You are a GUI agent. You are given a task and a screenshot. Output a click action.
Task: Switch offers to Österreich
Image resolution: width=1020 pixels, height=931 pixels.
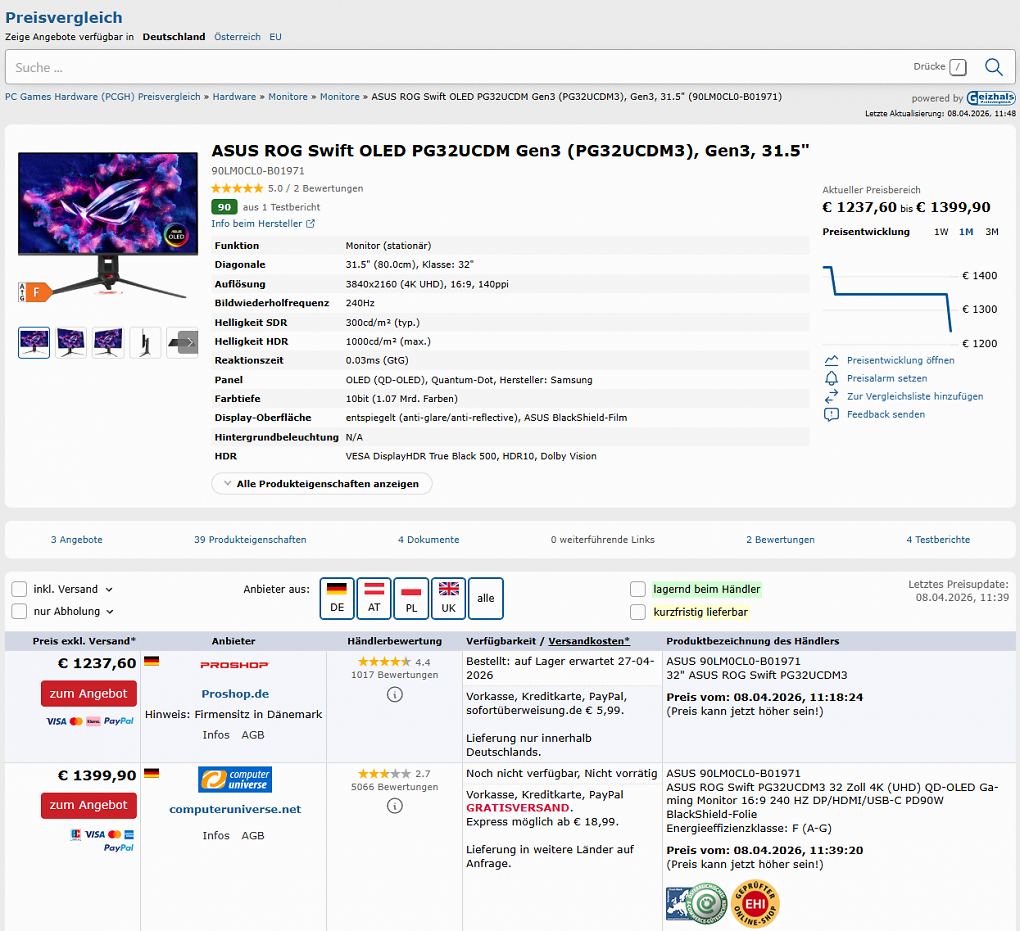(x=237, y=36)
